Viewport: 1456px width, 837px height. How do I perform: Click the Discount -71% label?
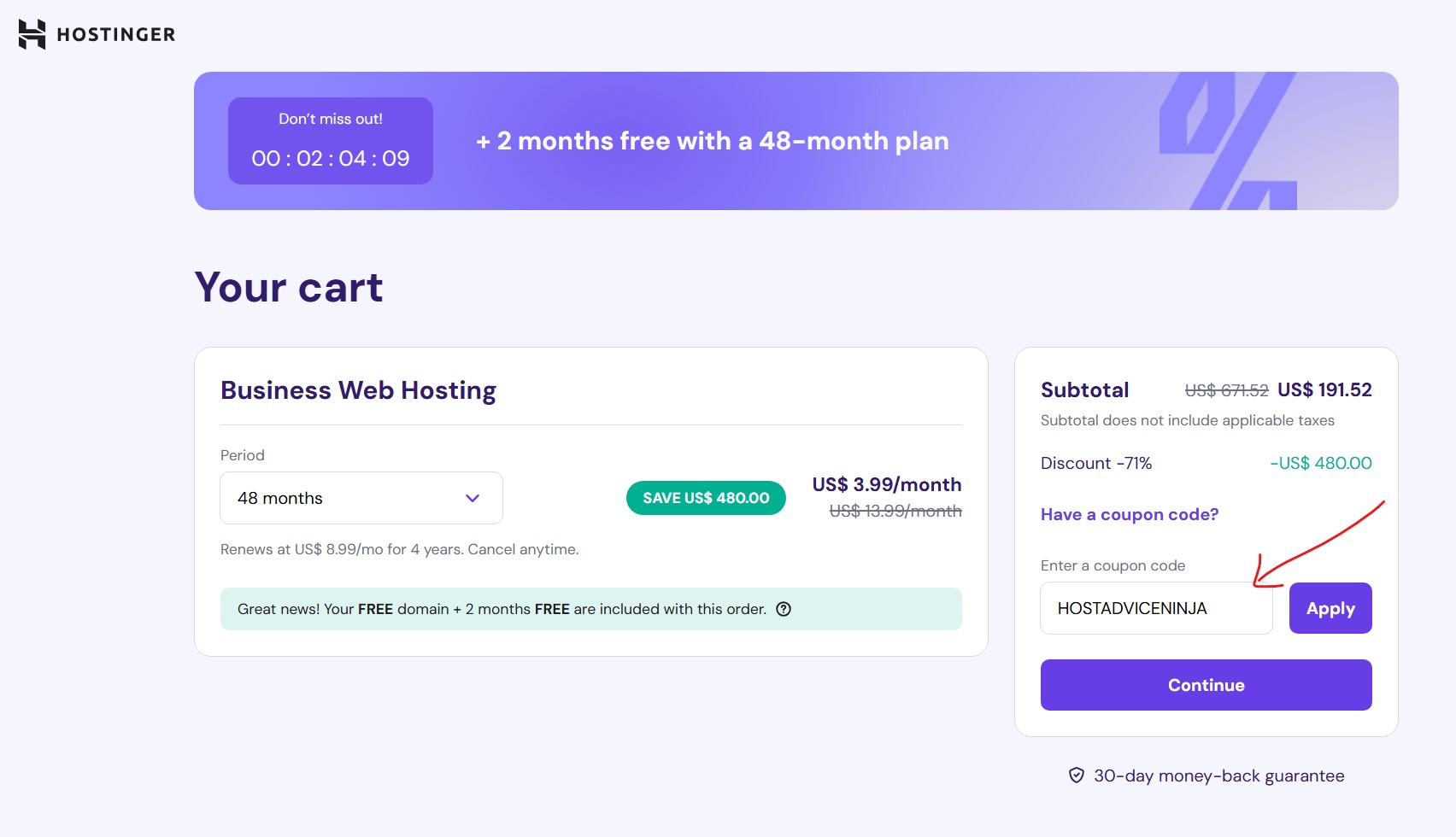click(1096, 463)
